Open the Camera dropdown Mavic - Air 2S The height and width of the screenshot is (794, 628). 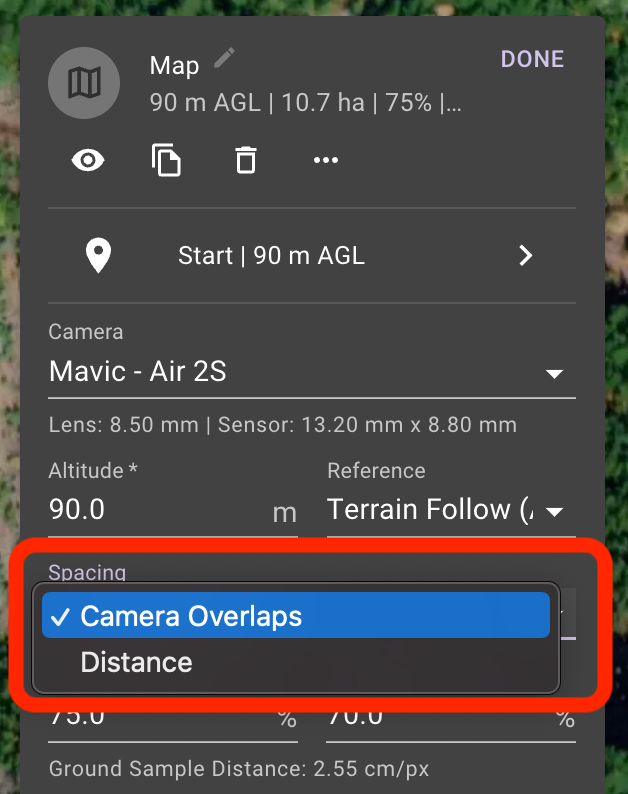[x=312, y=372]
